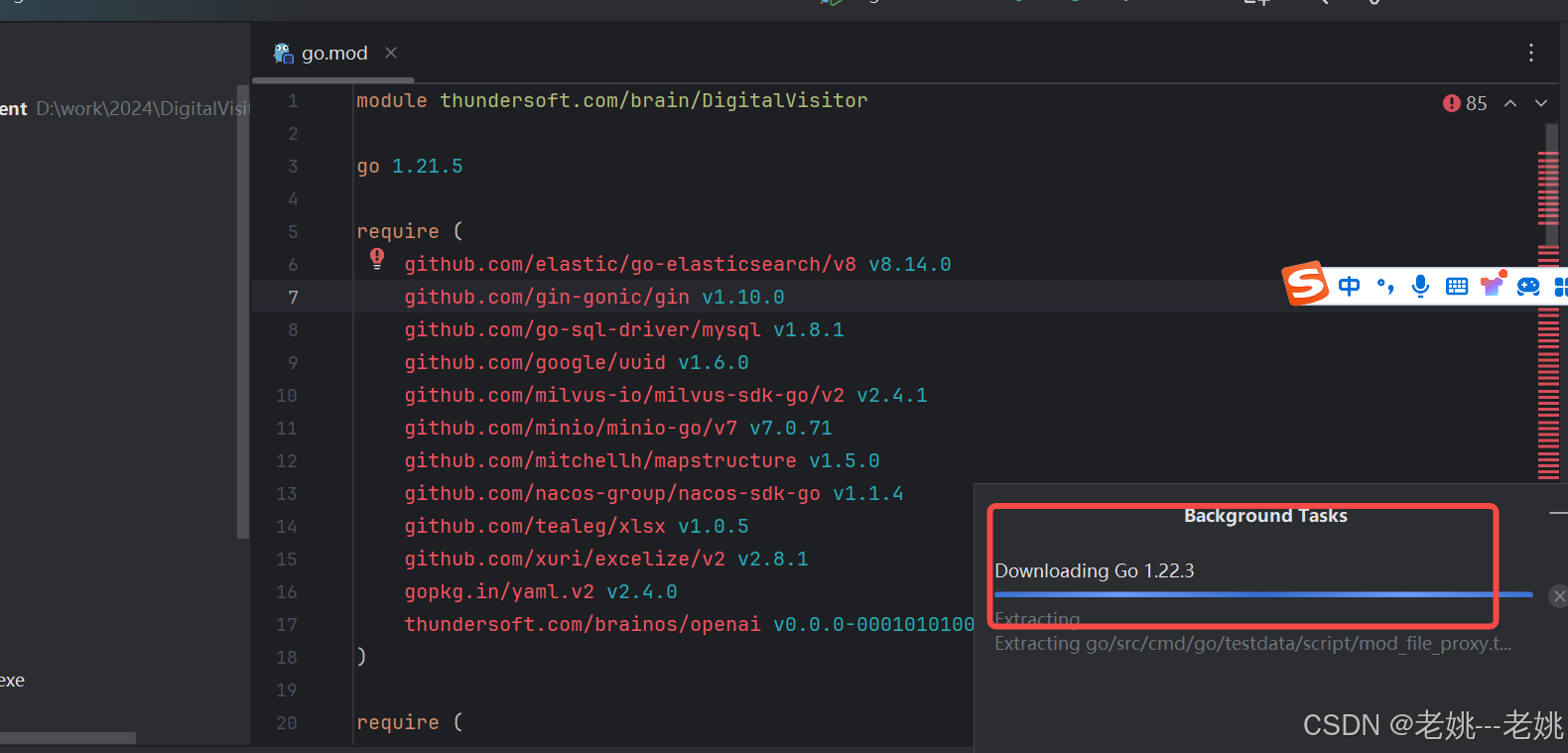The height and width of the screenshot is (753, 1568).
Task: Go to previous highlighted error arrow
Action: (x=1510, y=103)
